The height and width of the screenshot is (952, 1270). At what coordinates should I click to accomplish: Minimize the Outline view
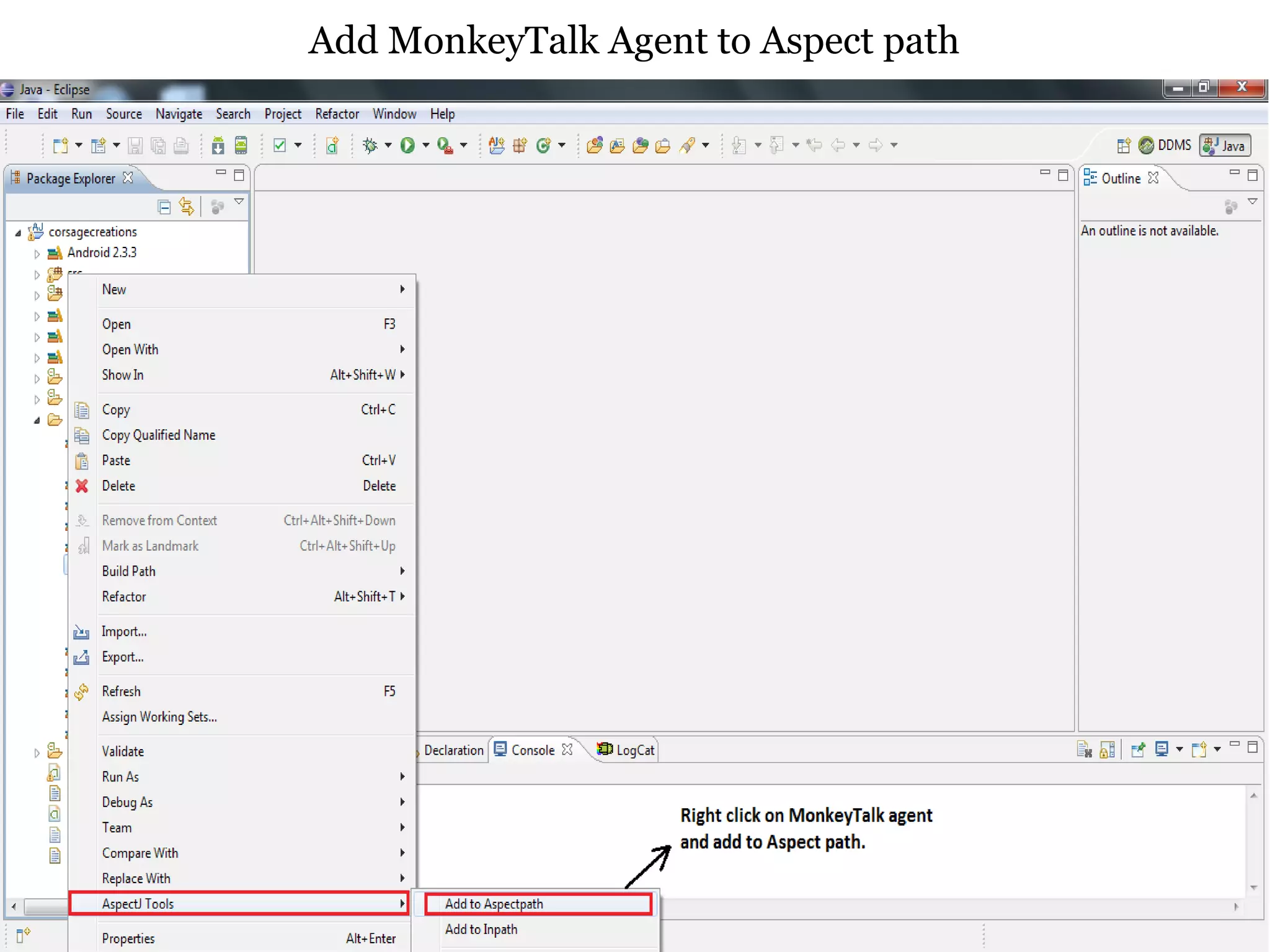point(1235,173)
